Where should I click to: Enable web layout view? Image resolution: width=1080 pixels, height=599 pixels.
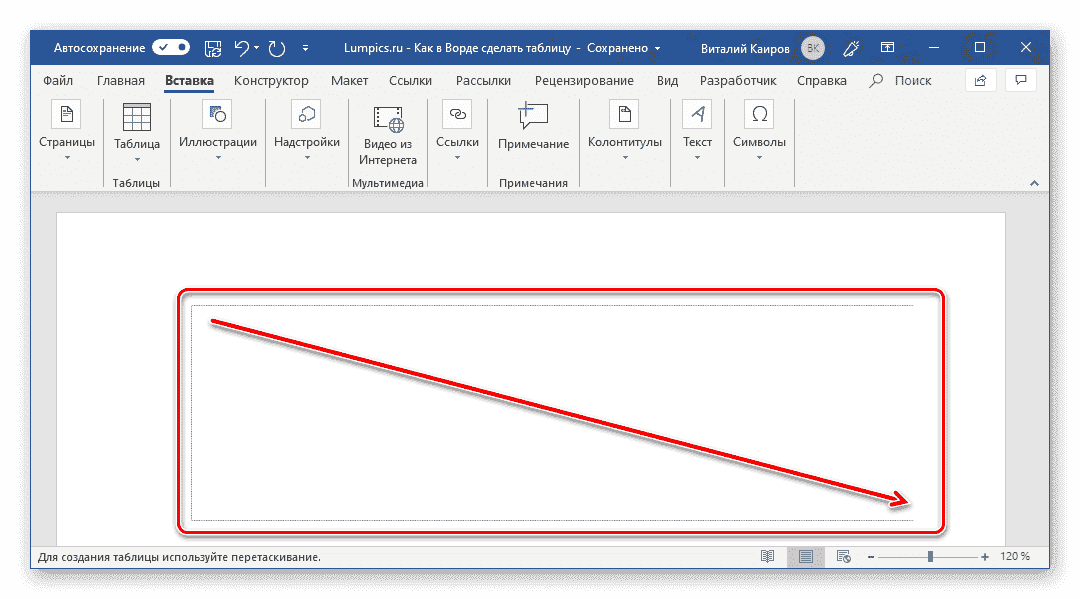click(x=843, y=556)
